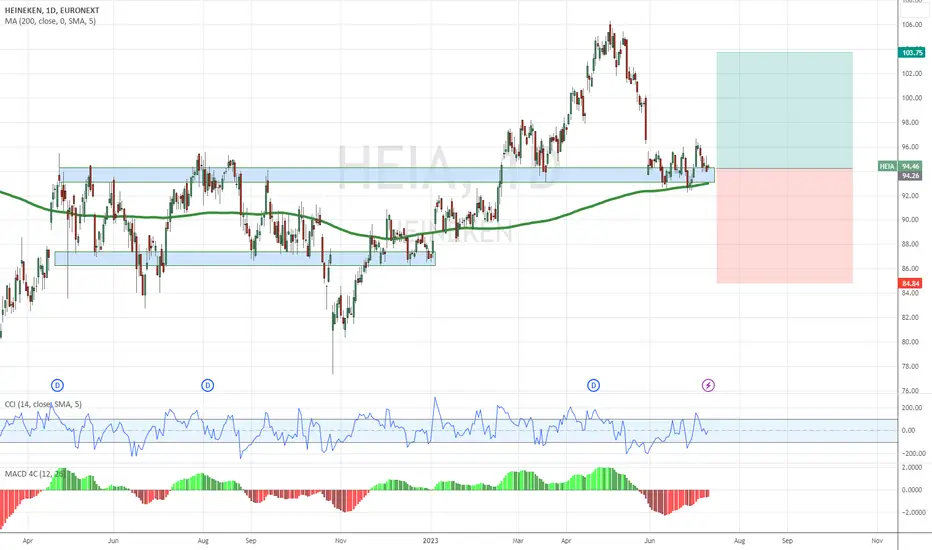Click the earnings lightning bolt marker
Image resolution: width=932 pixels, height=550 pixels.
click(x=708, y=385)
